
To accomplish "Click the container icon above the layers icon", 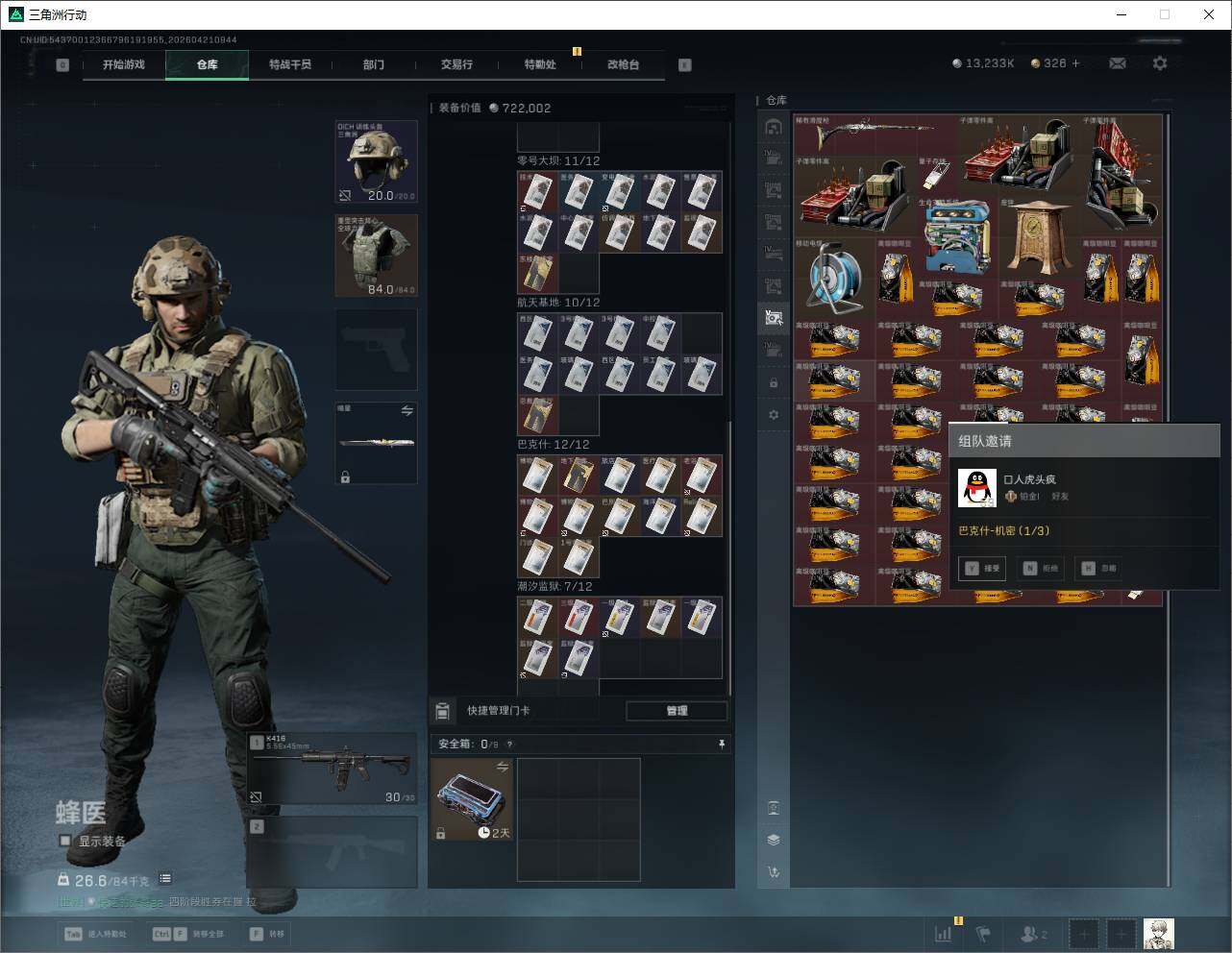I will tap(774, 807).
